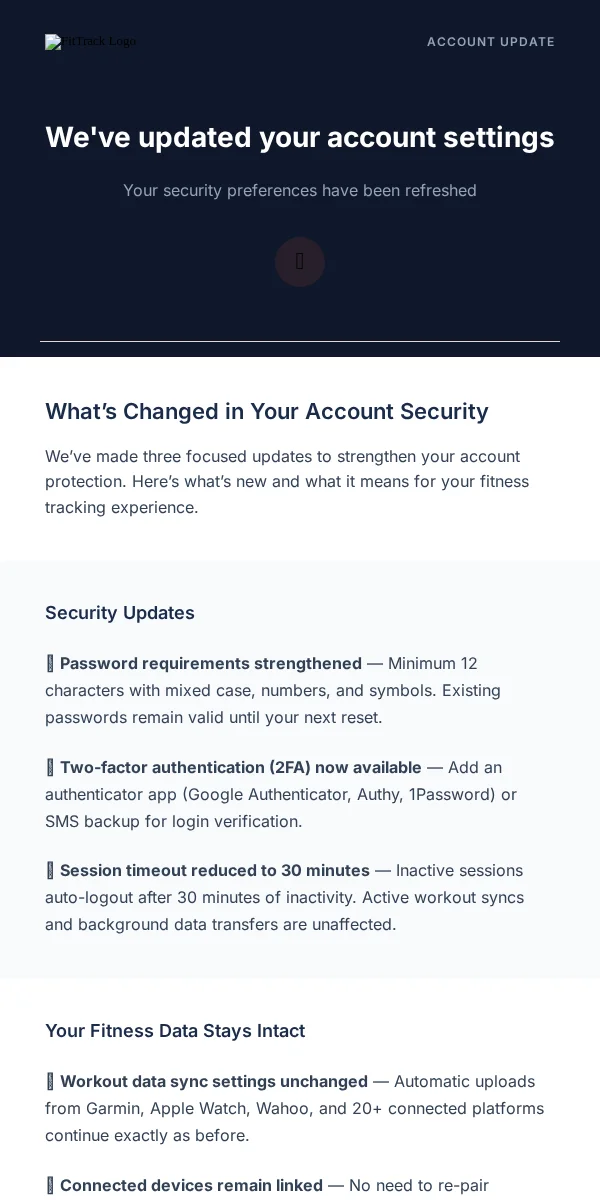Click the bold 'Two-factor authentication (2FA) now available' text
The height and width of the screenshot is (1200, 600).
pos(241,768)
